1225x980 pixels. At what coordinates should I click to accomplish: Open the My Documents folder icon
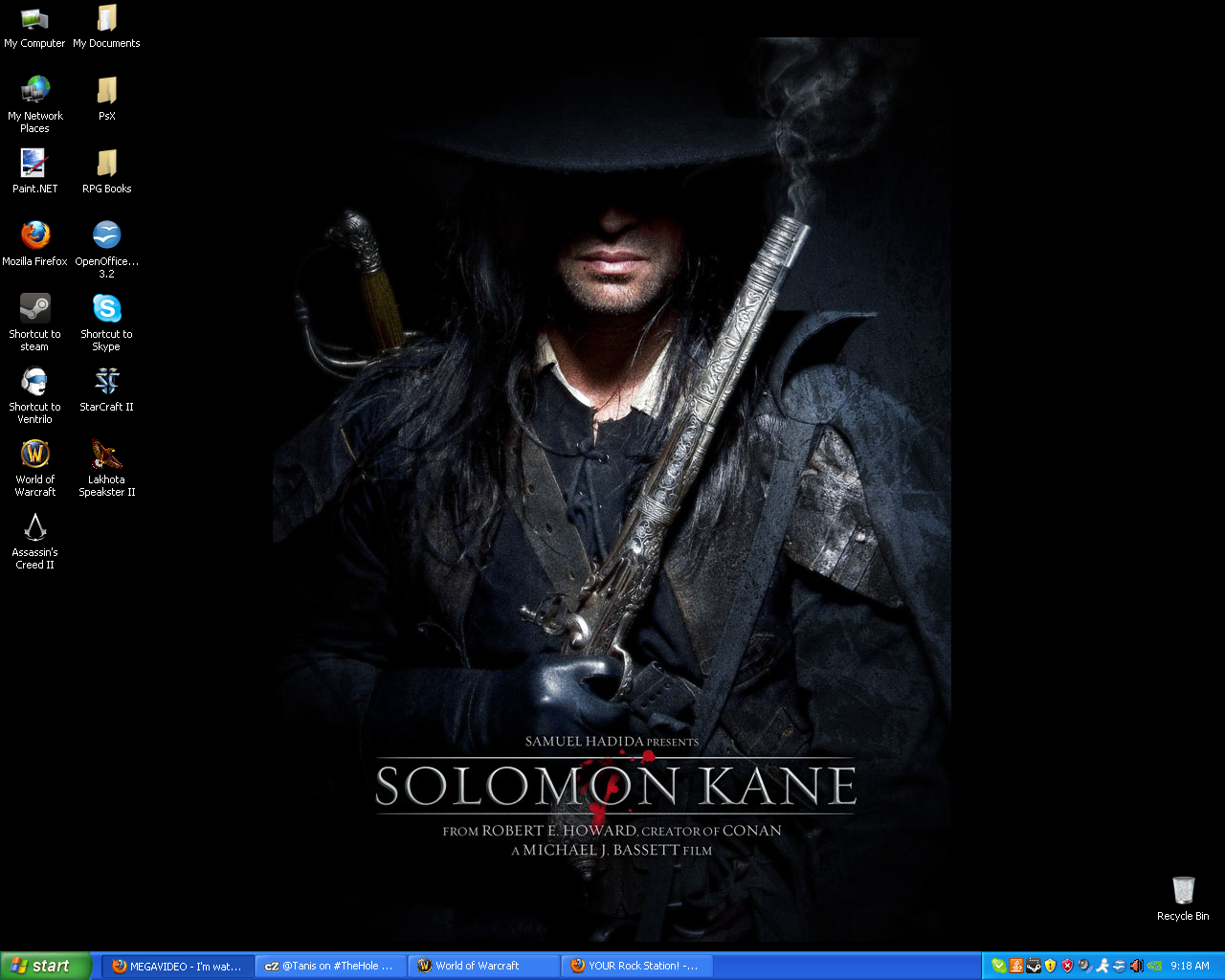pyautogui.click(x=106, y=27)
